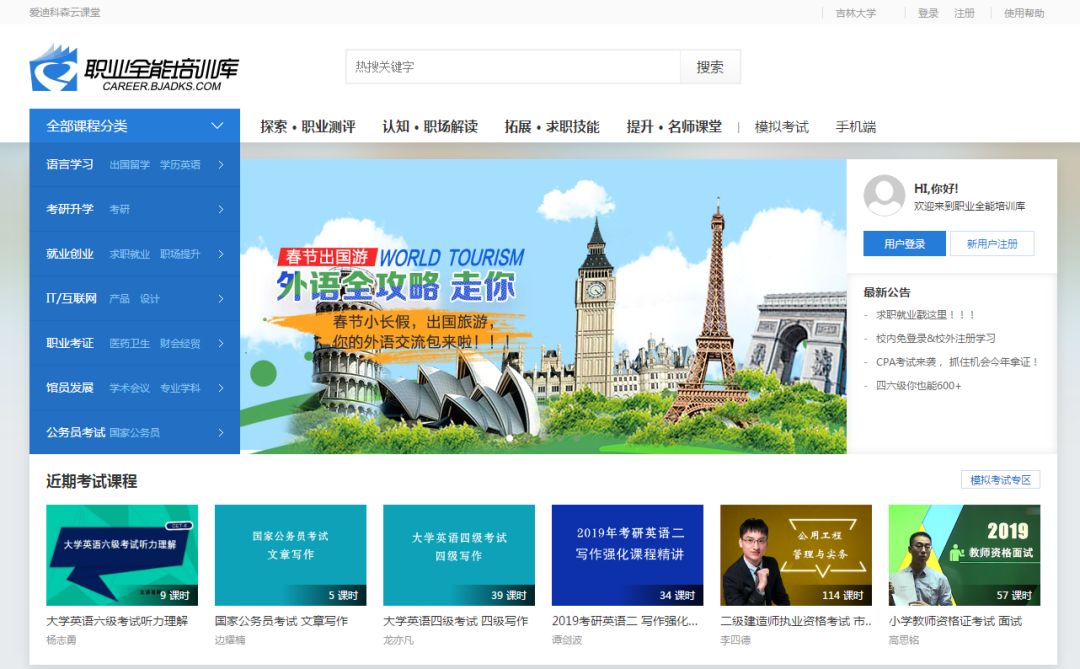Open the 2019年考研英语二 写作强化 course thumbnail
The height and width of the screenshot is (669, 1080).
point(627,555)
